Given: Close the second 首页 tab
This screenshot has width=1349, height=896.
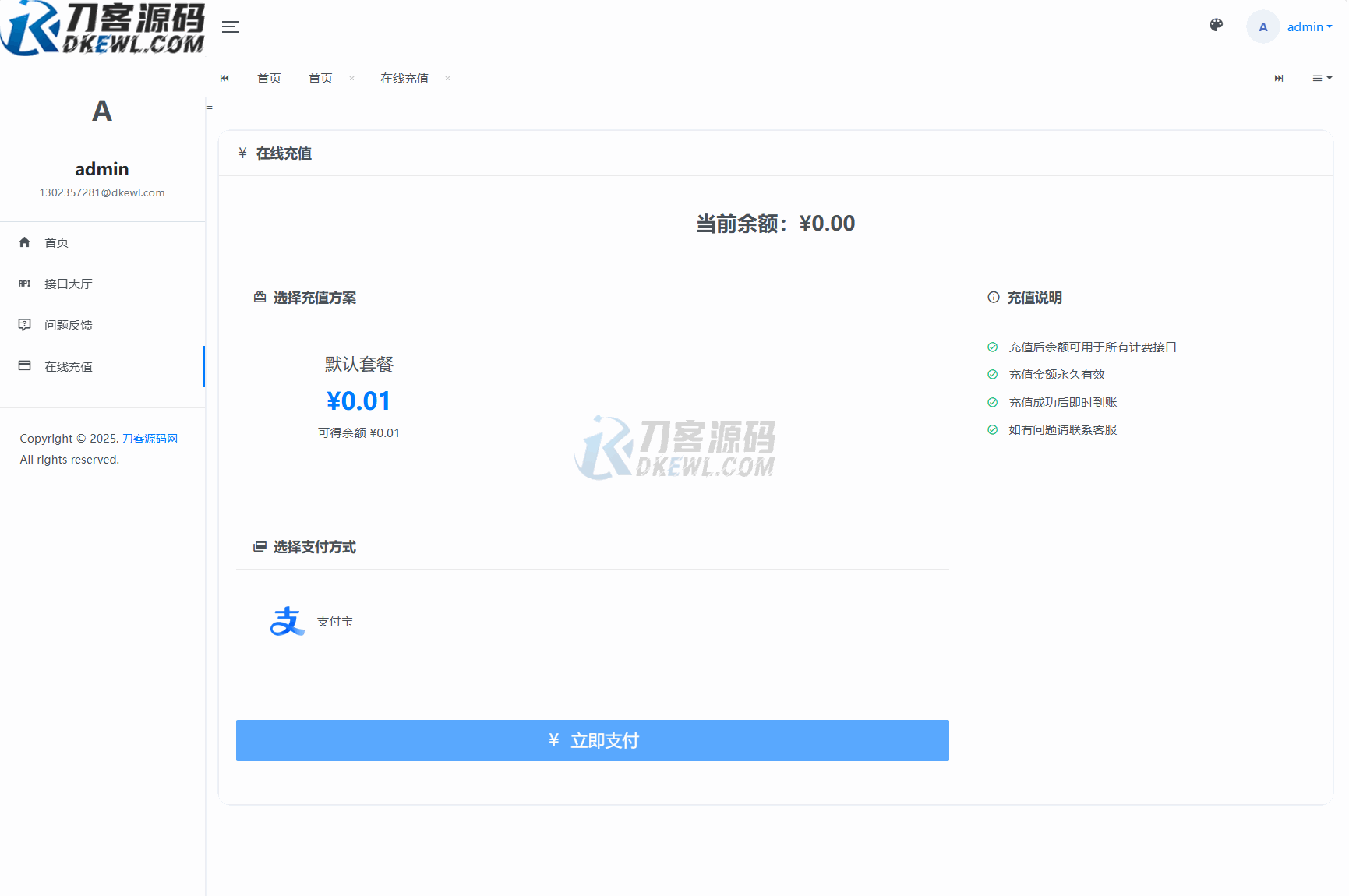Looking at the screenshot, I should point(351,79).
